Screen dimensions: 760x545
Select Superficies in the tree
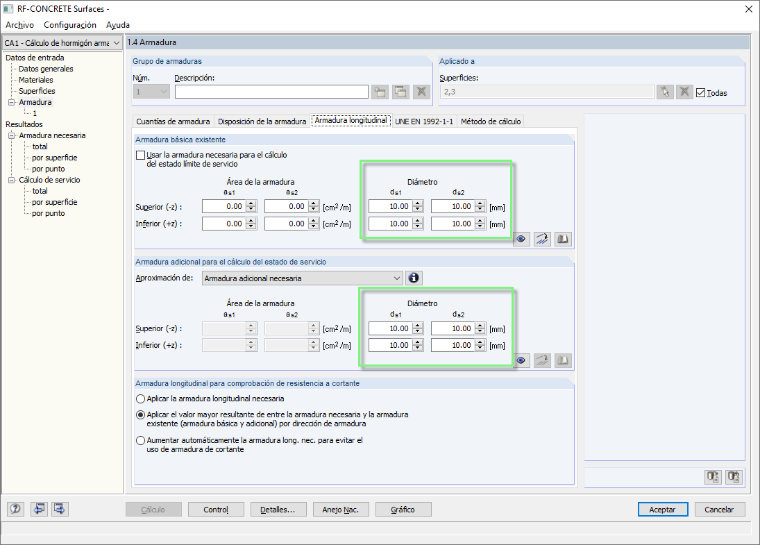tap(37, 91)
